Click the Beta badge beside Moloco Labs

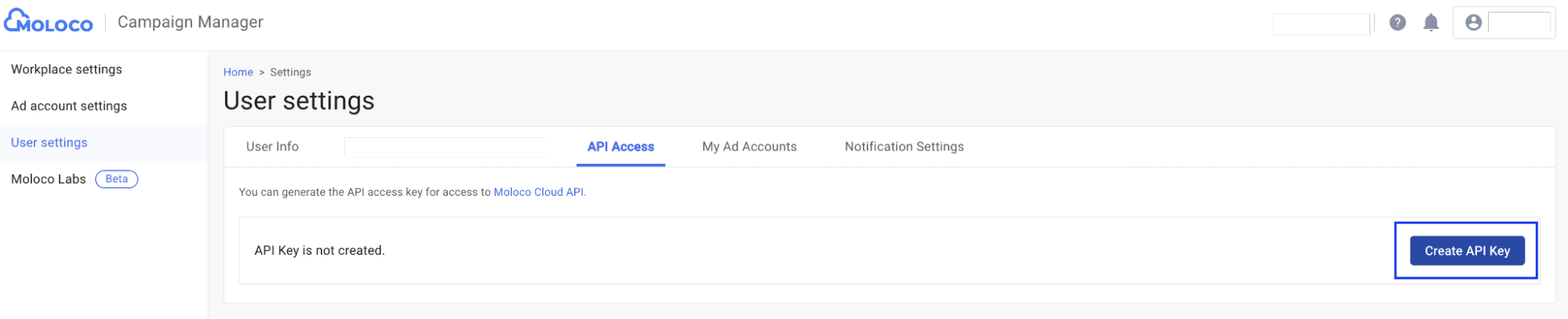117,179
